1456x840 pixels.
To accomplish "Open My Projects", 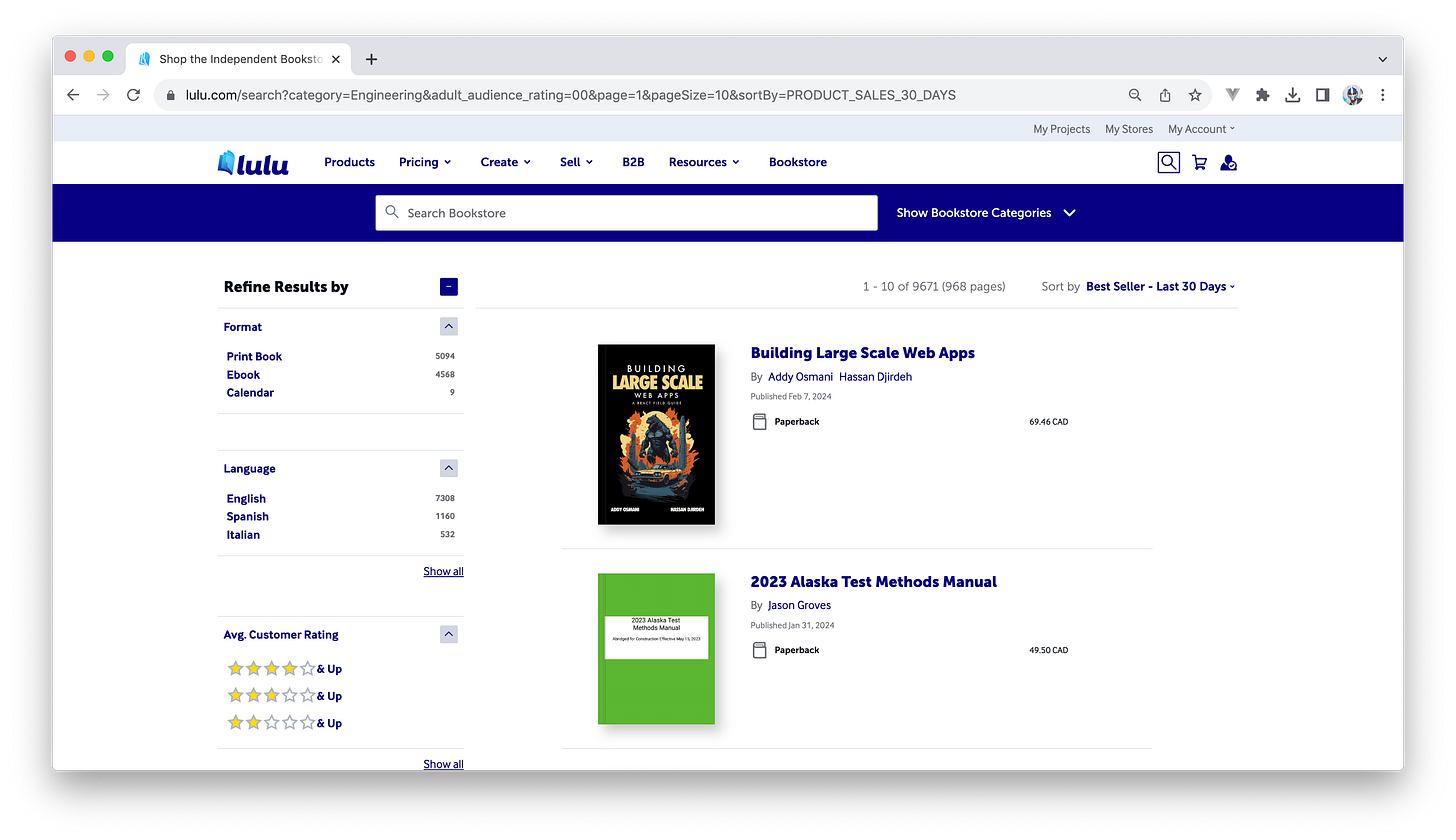I will [x=1061, y=129].
